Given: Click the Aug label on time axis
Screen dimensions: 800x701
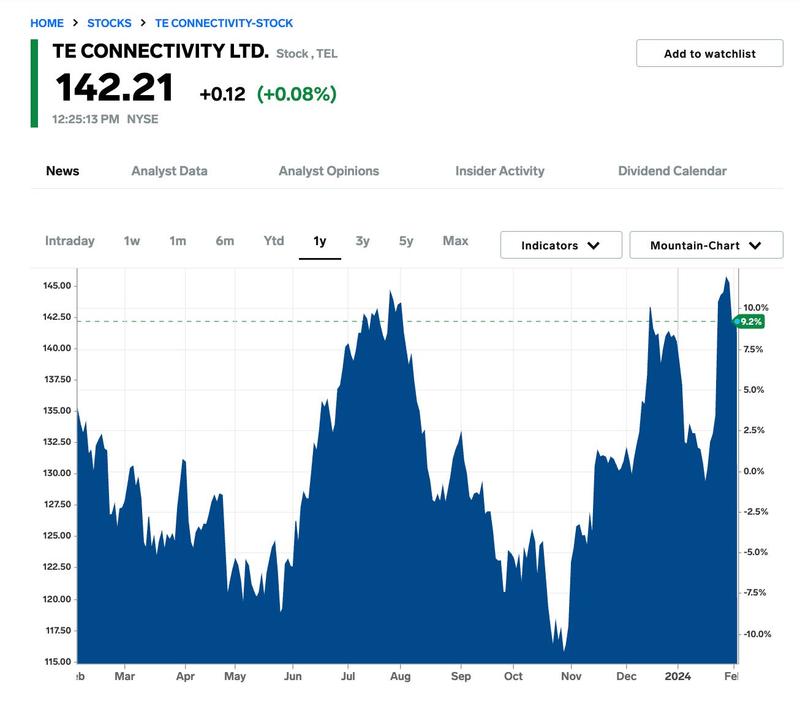Looking at the screenshot, I should pyautogui.click(x=400, y=676).
